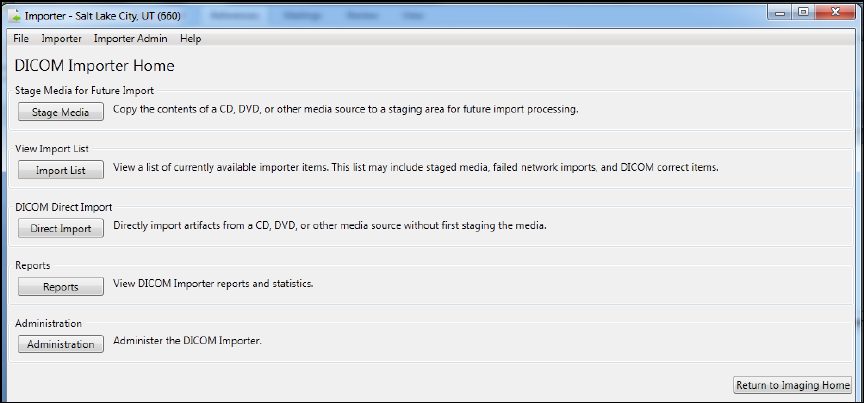864x403 pixels.
Task: Click the 'Directly import artifacts' description text
Action: tap(330, 226)
